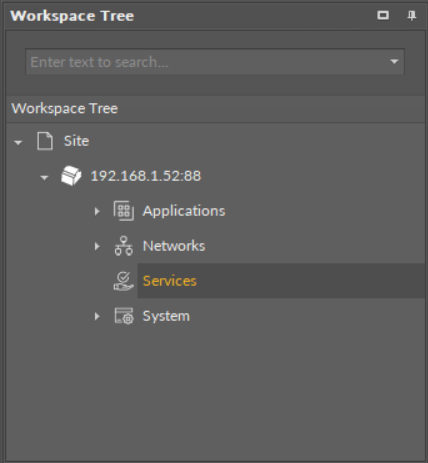Click the Site document icon

(x=45, y=141)
